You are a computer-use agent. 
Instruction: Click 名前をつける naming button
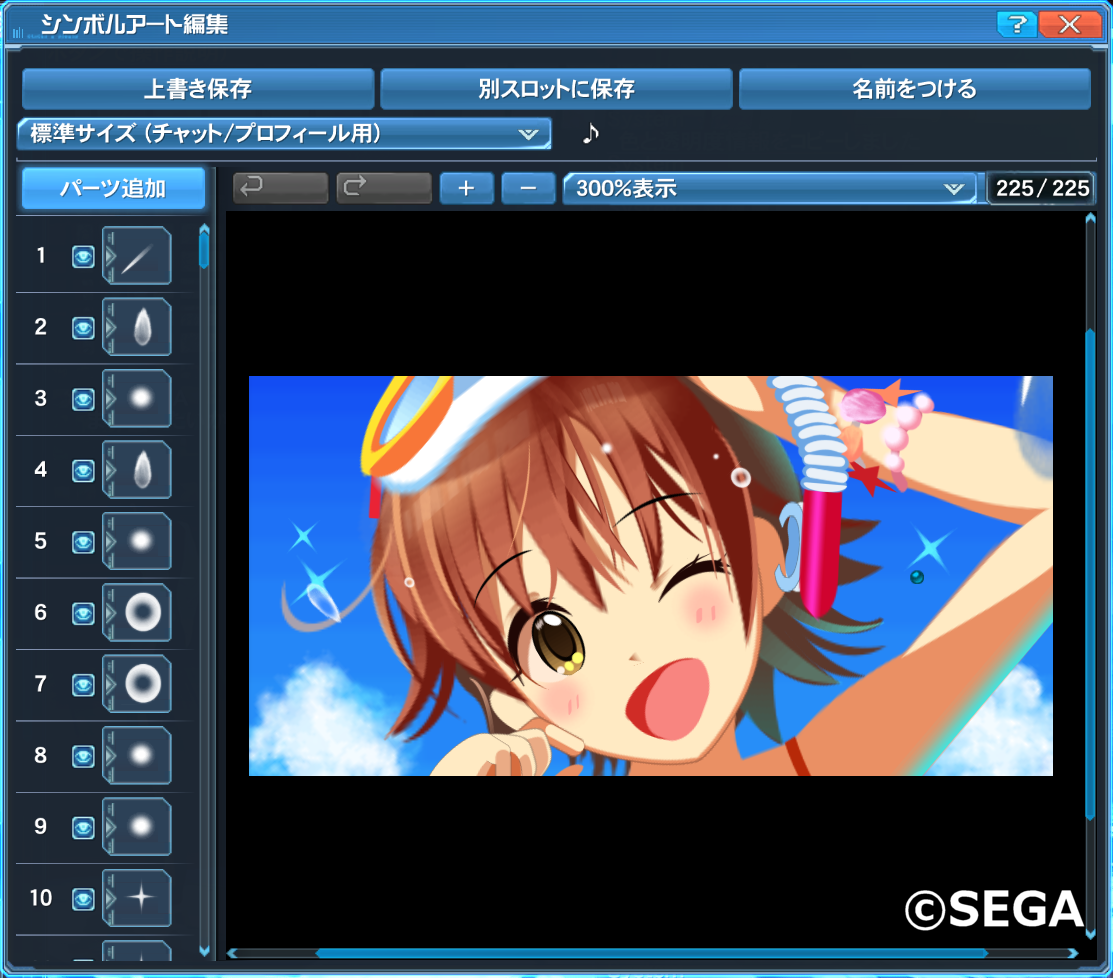(915, 89)
